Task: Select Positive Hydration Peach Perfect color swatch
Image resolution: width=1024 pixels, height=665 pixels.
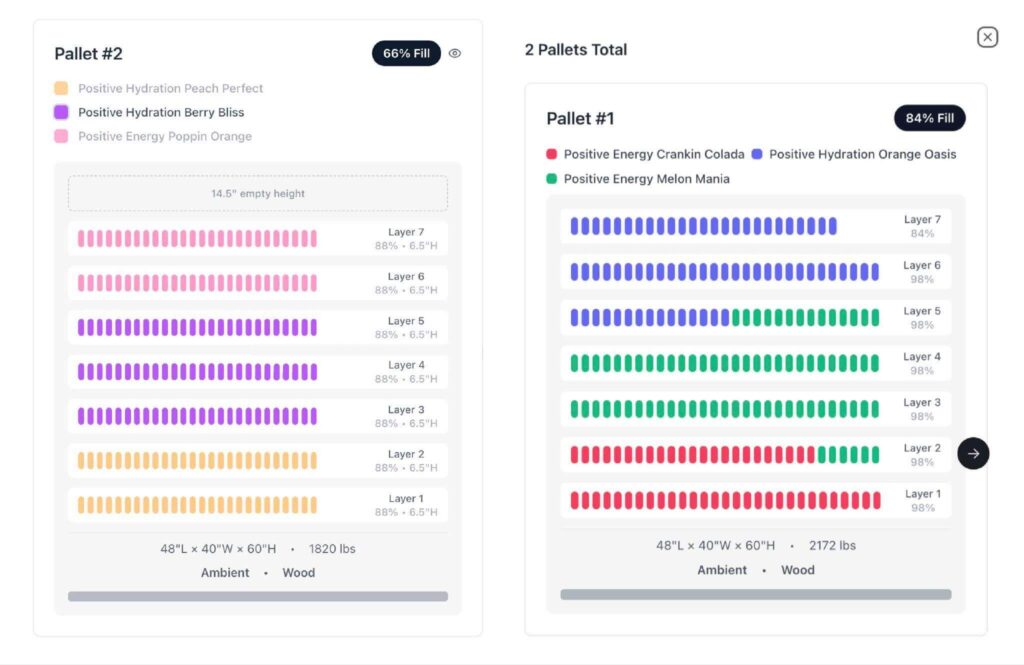Action: tap(62, 88)
